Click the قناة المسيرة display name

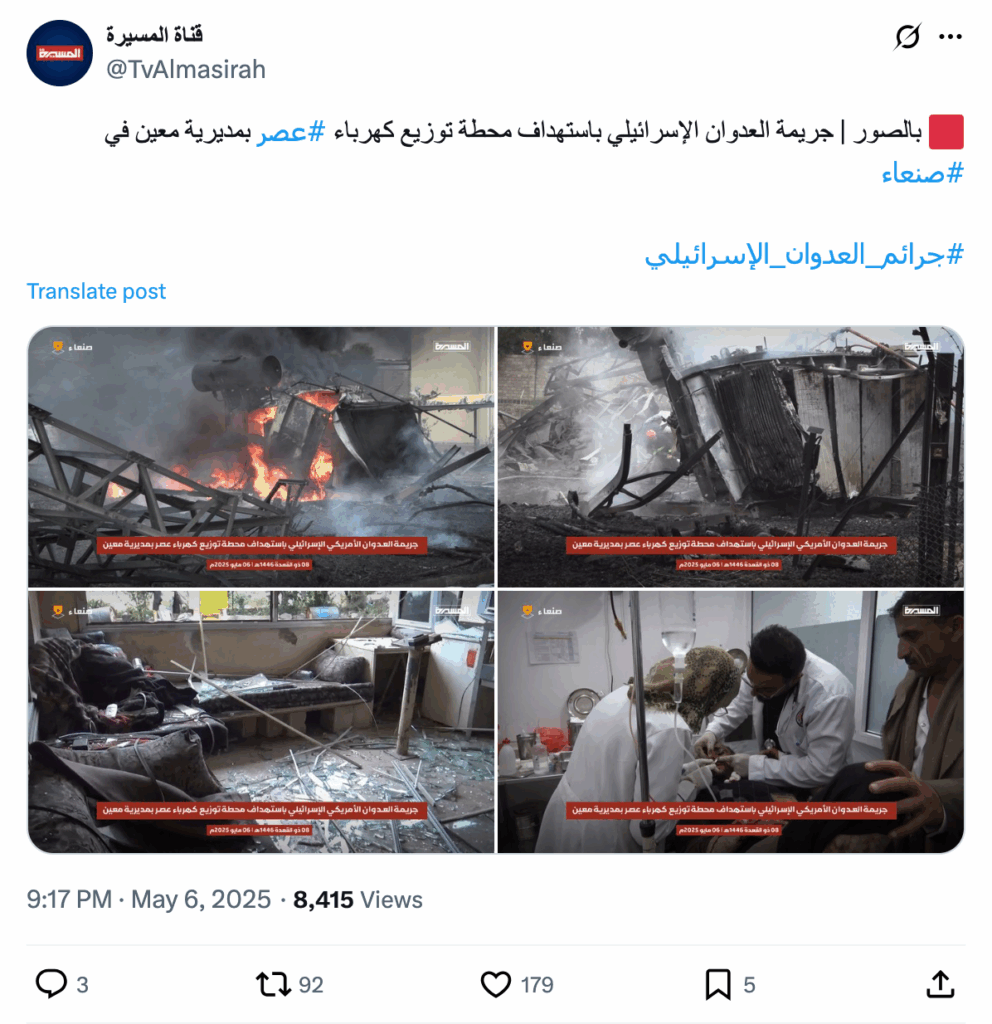(155, 34)
